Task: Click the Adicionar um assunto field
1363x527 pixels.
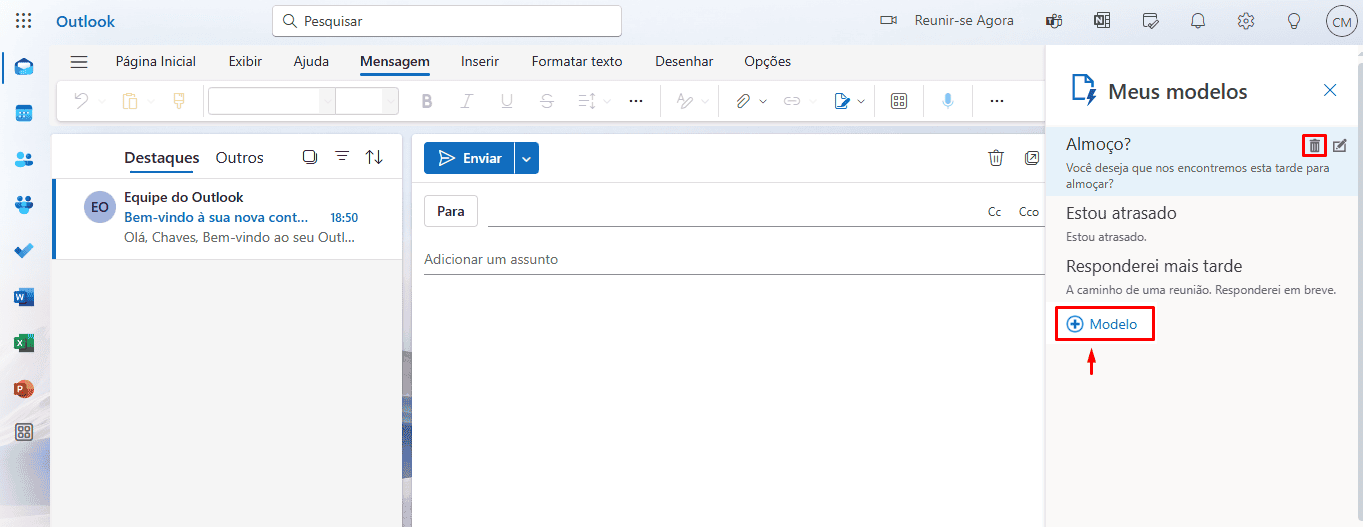Action: [x=732, y=259]
